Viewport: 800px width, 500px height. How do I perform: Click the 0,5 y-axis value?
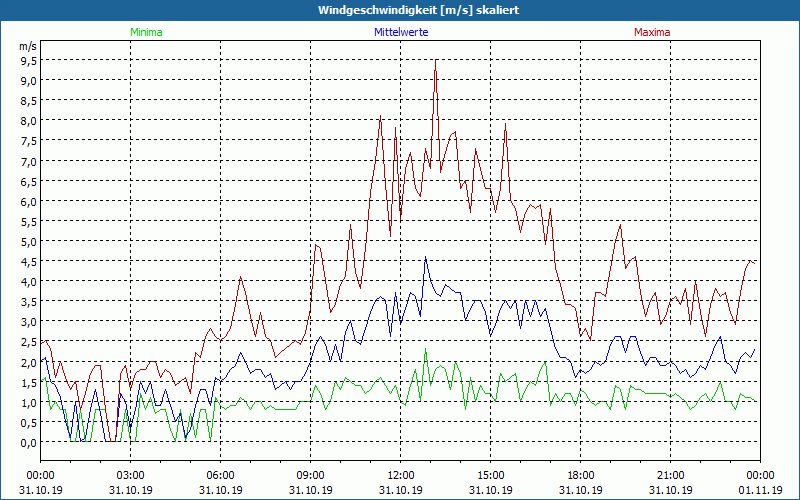(29, 422)
